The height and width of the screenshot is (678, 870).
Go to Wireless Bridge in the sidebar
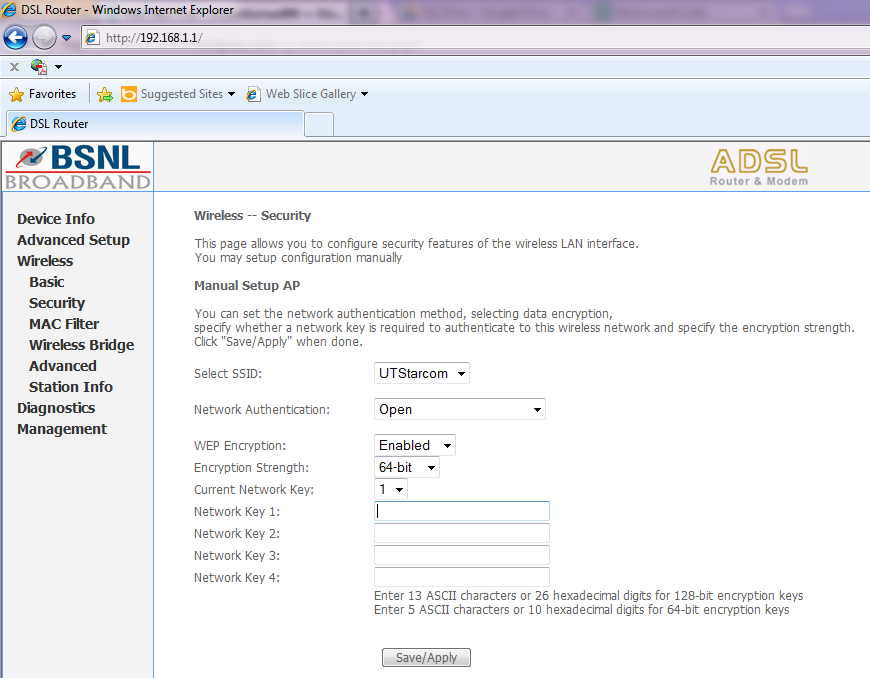(x=81, y=345)
